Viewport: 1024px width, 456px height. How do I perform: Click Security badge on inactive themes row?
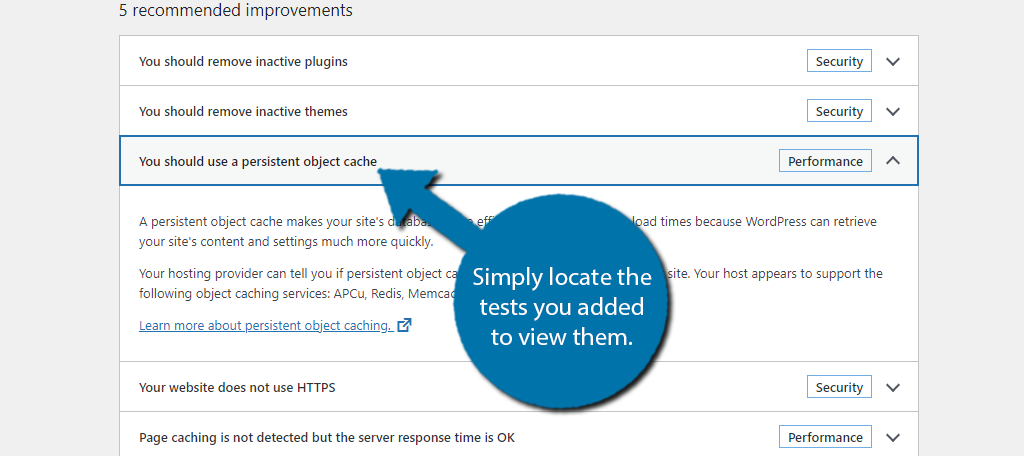(x=839, y=111)
